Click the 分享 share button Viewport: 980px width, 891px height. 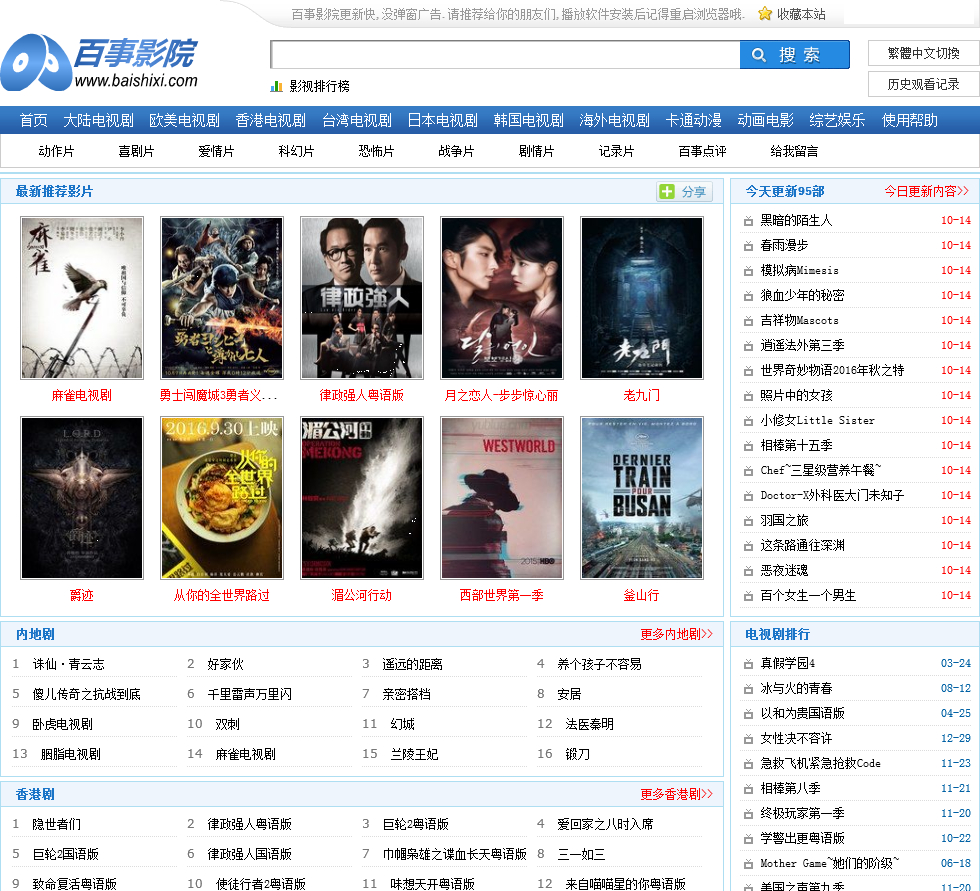click(685, 191)
